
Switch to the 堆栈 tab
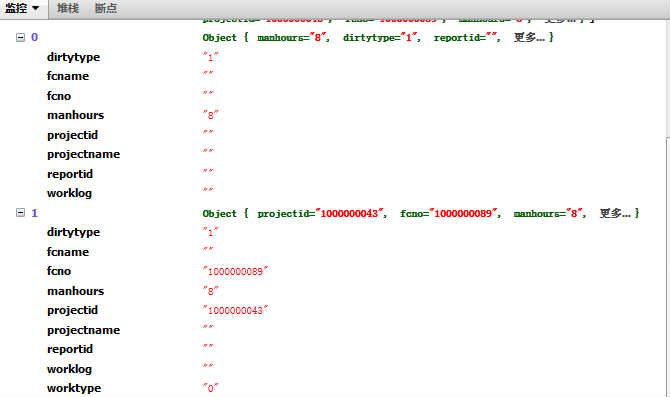point(68,8)
